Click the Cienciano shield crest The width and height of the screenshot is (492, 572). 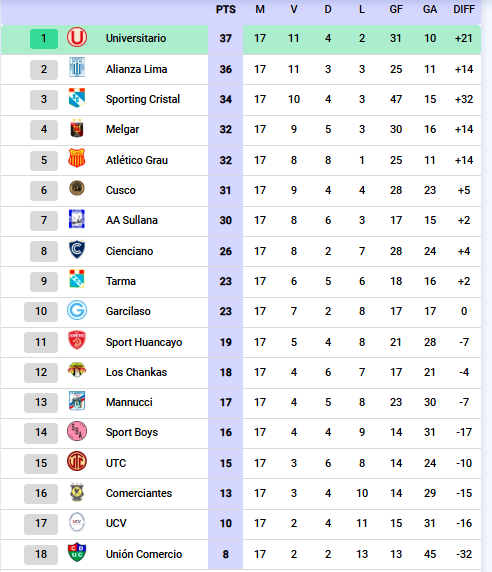pyautogui.click(x=77, y=250)
